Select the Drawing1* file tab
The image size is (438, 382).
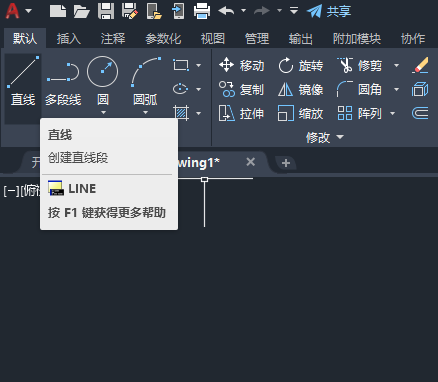tap(198, 163)
